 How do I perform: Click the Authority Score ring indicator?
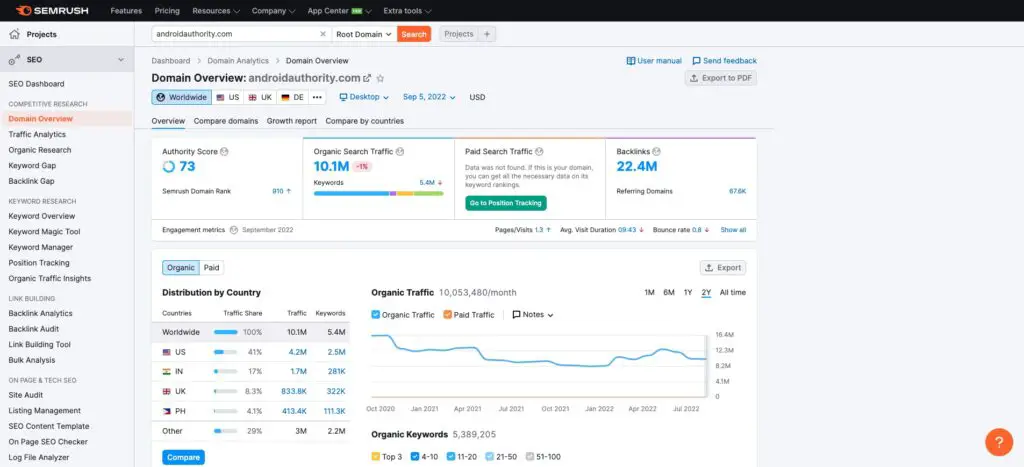[168, 167]
